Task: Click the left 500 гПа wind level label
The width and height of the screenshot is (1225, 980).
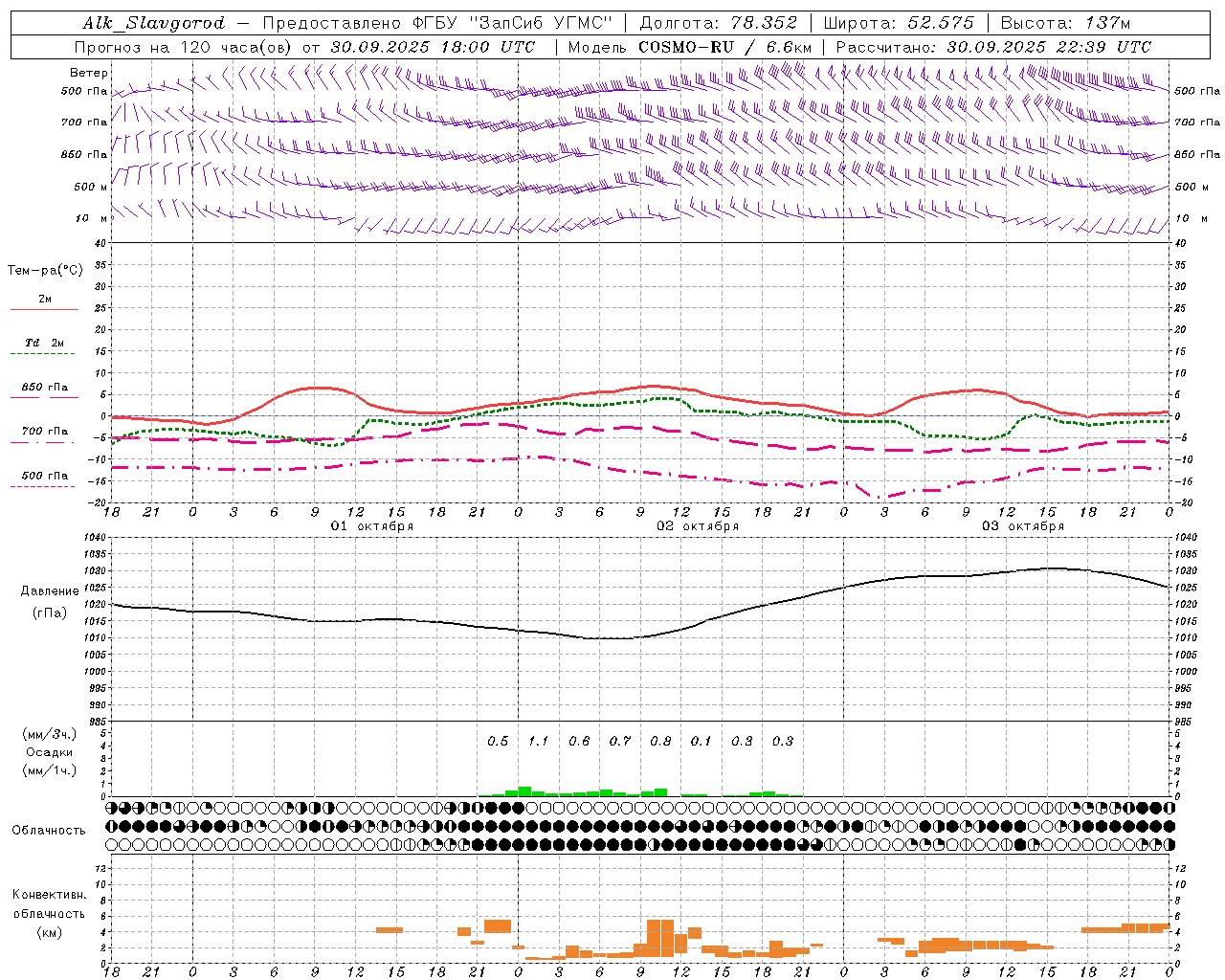Action: pyautogui.click(x=84, y=92)
